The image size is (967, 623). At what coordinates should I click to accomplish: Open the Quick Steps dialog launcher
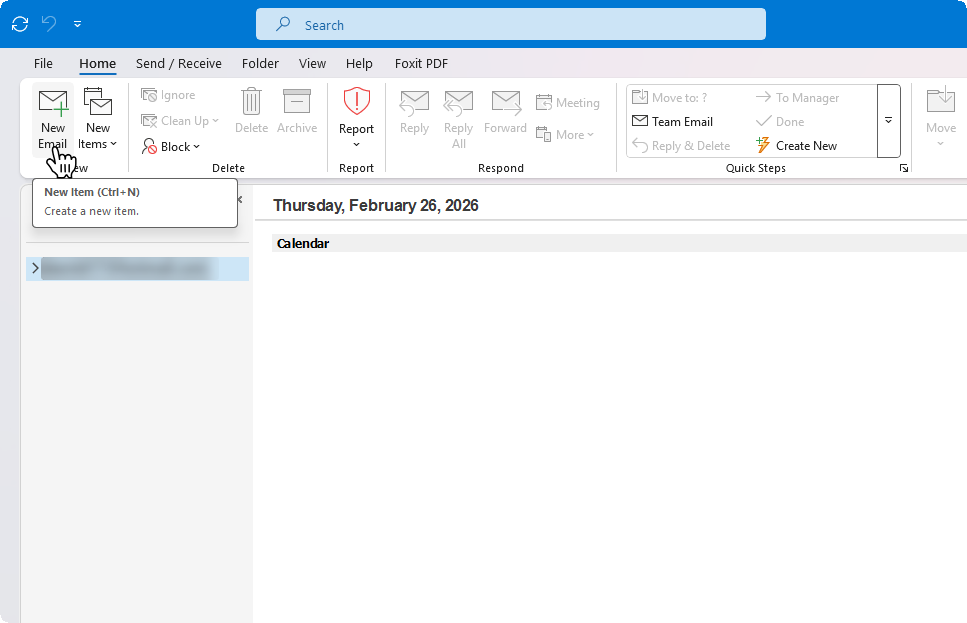pyautogui.click(x=903, y=168)
